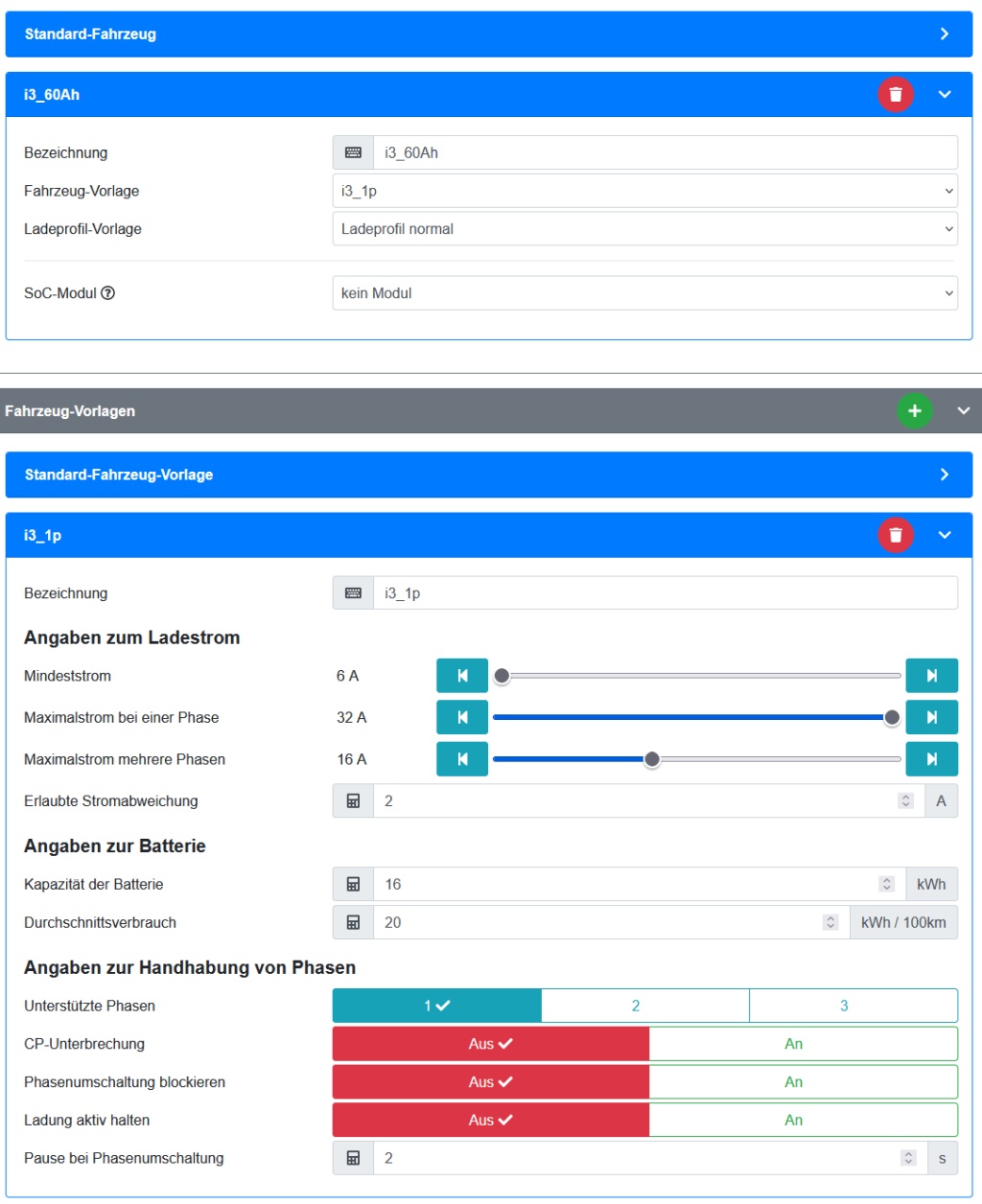Click the Erlaubte Stromabweichung spinner arrows
Image resolution: width=982 pixels, height=1204 pixels.
coord(906,801)
